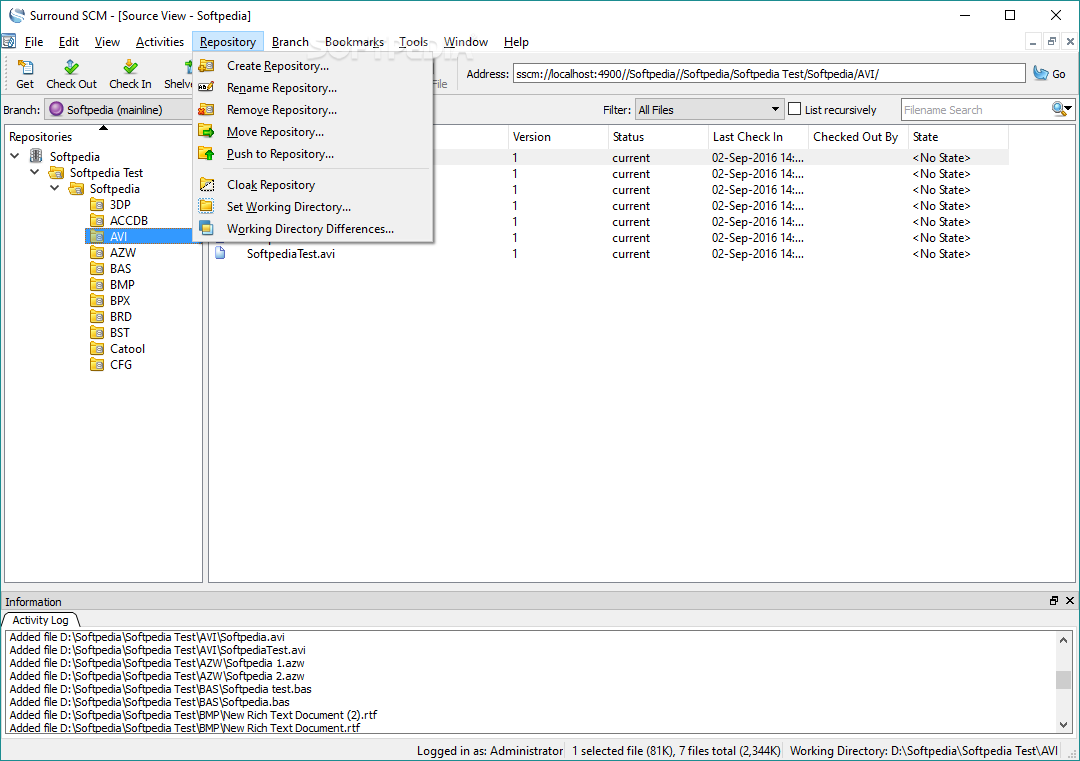
Task: Click the Activity Log scrollbar thumb
Action: 1063,679
